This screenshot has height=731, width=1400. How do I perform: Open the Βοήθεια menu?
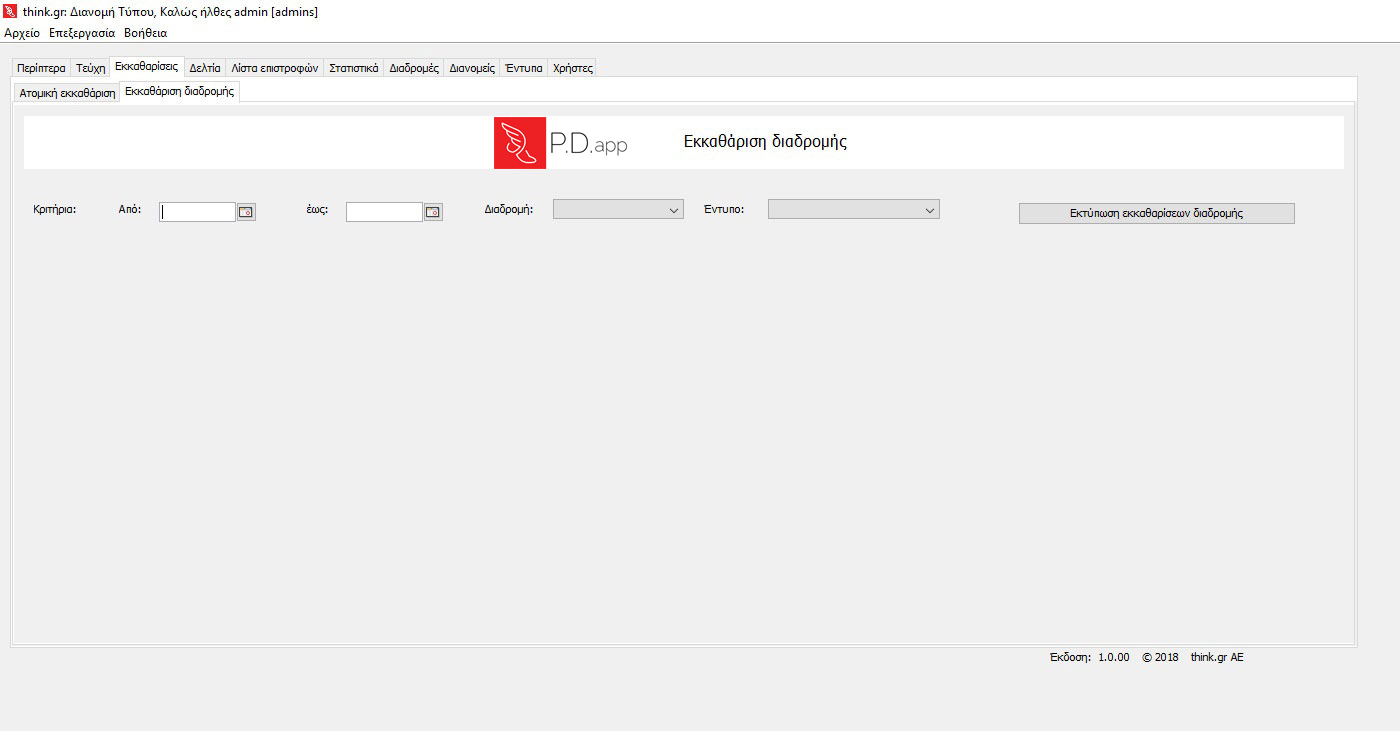click(145, 33)
